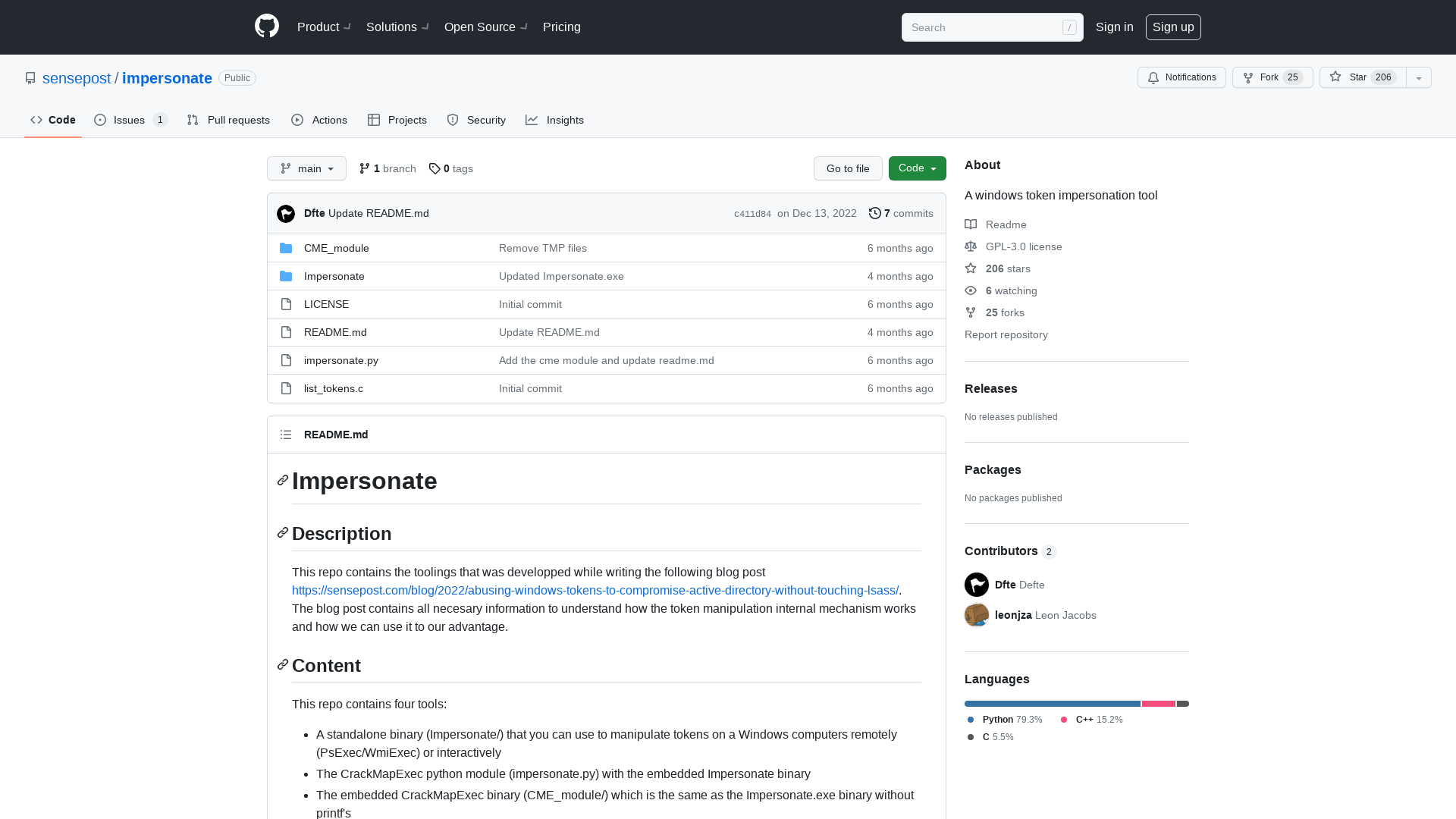Click the C++ pink segment of languages bar
Image resolution: width=1456 pixels, height=819 pixels.
coord(1159,704)
